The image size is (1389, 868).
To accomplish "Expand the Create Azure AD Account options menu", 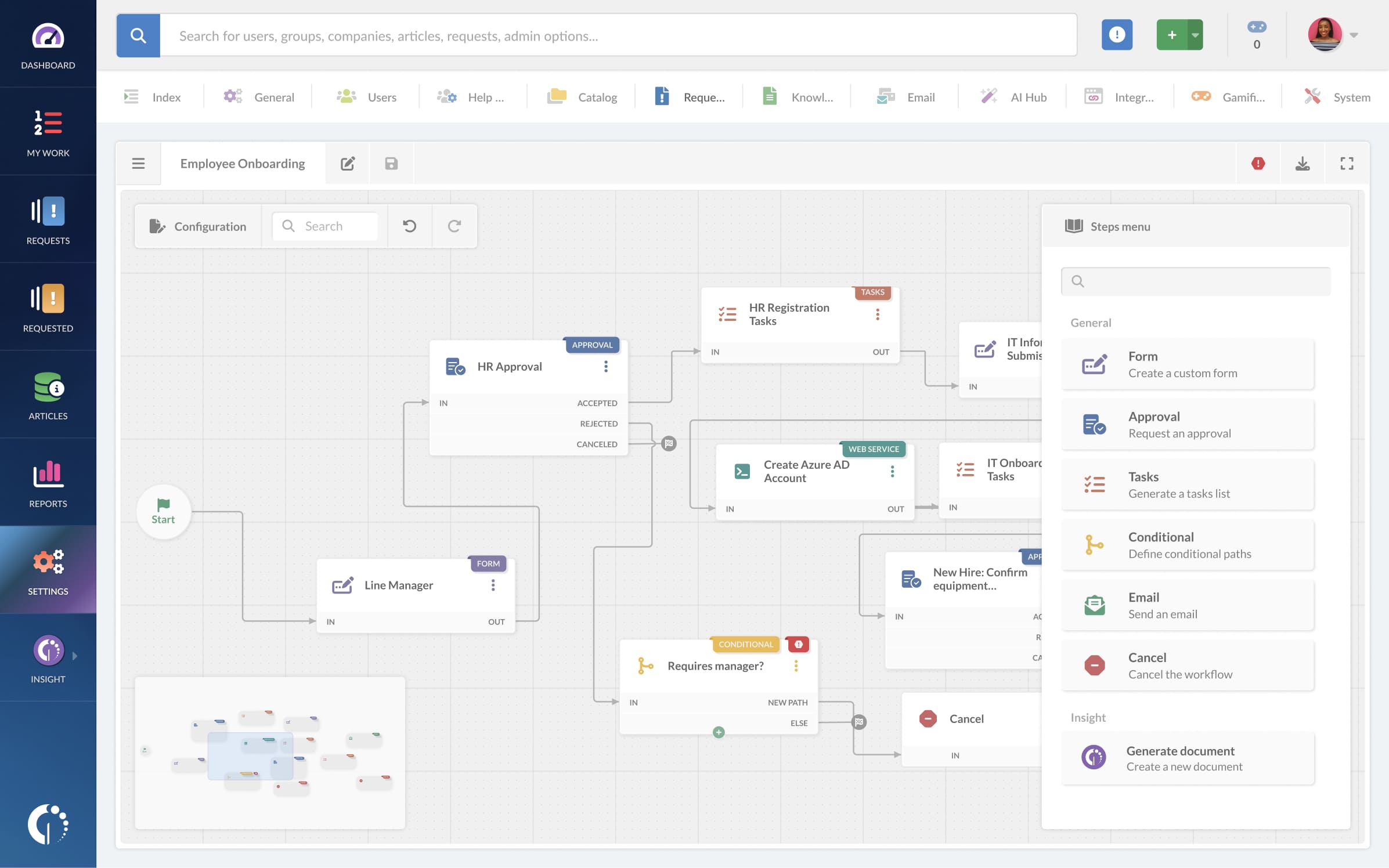I will 891,471.
